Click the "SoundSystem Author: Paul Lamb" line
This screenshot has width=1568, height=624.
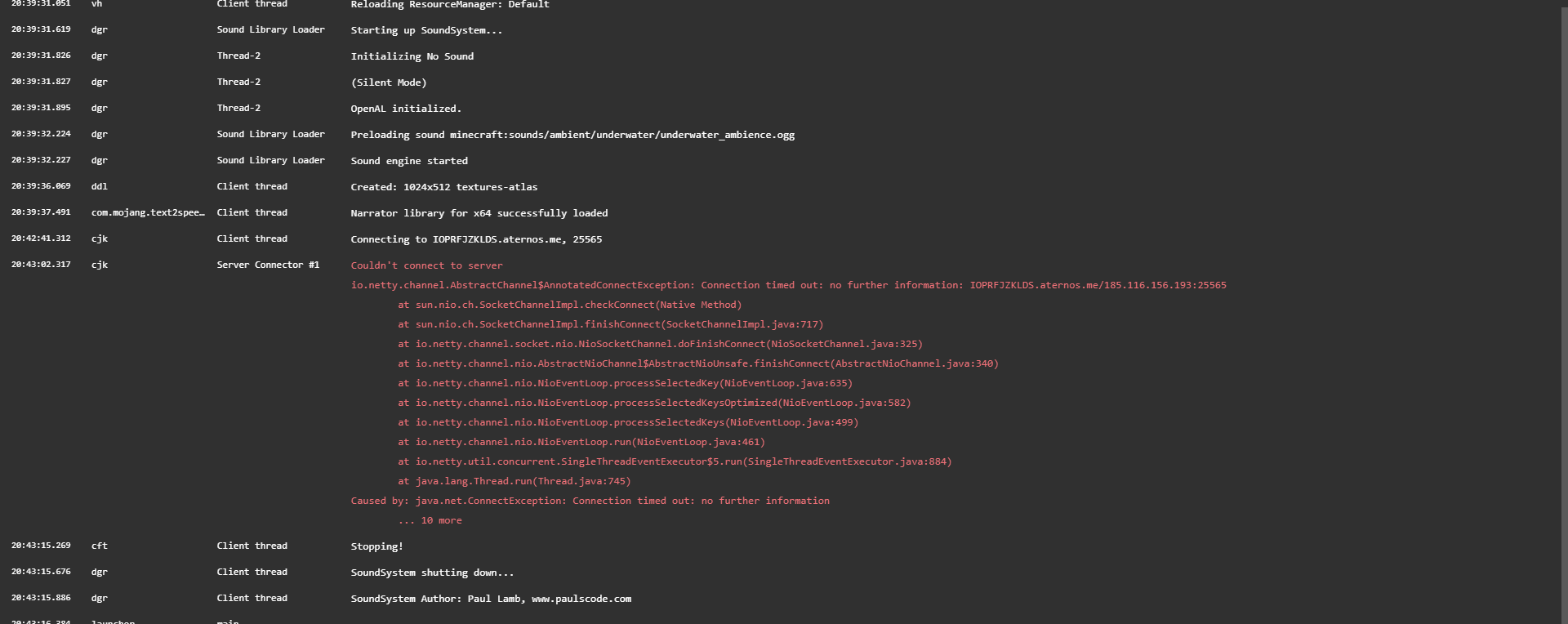[491, 599]
